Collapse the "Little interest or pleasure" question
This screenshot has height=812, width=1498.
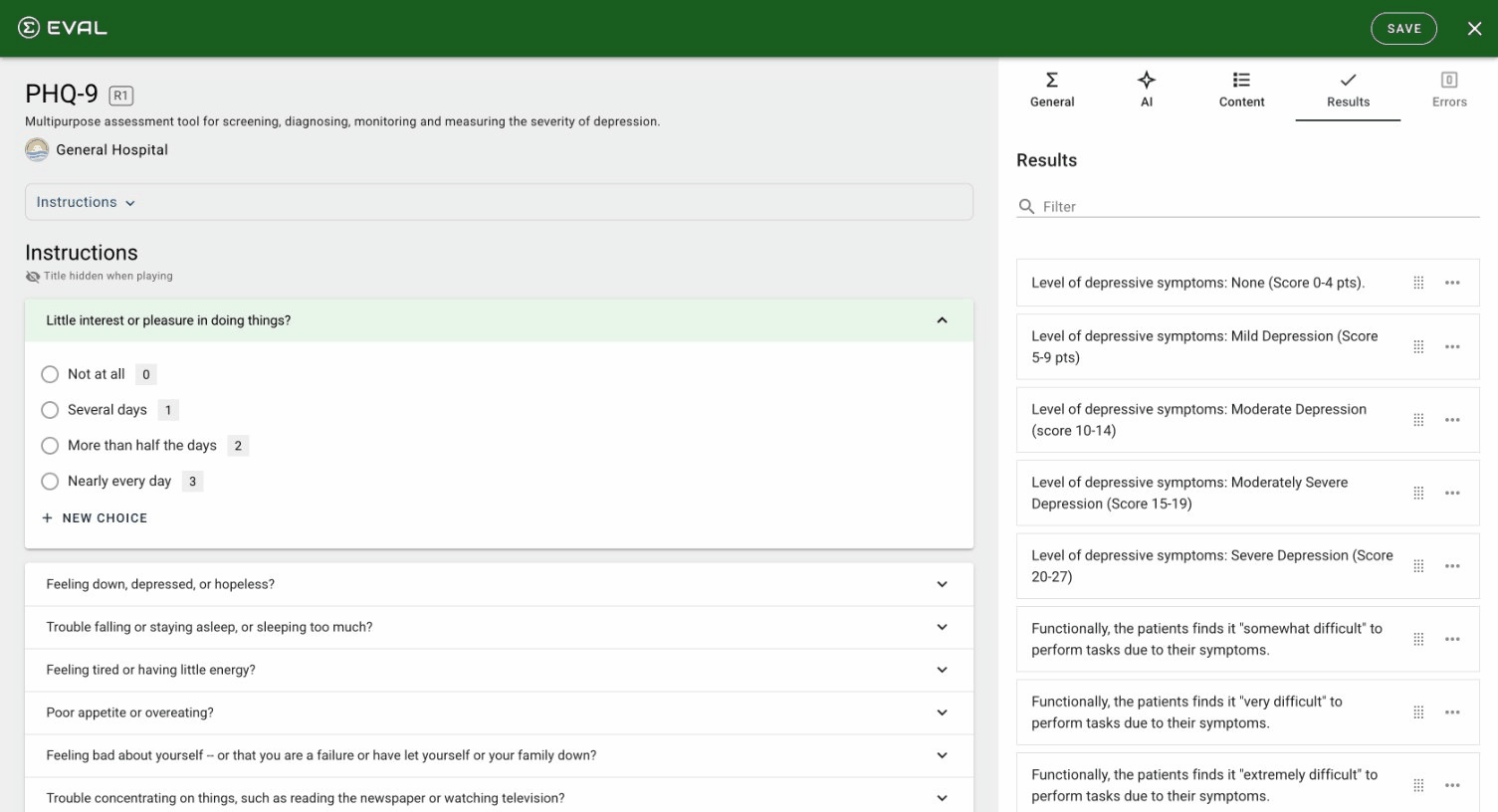click(942, 320)
